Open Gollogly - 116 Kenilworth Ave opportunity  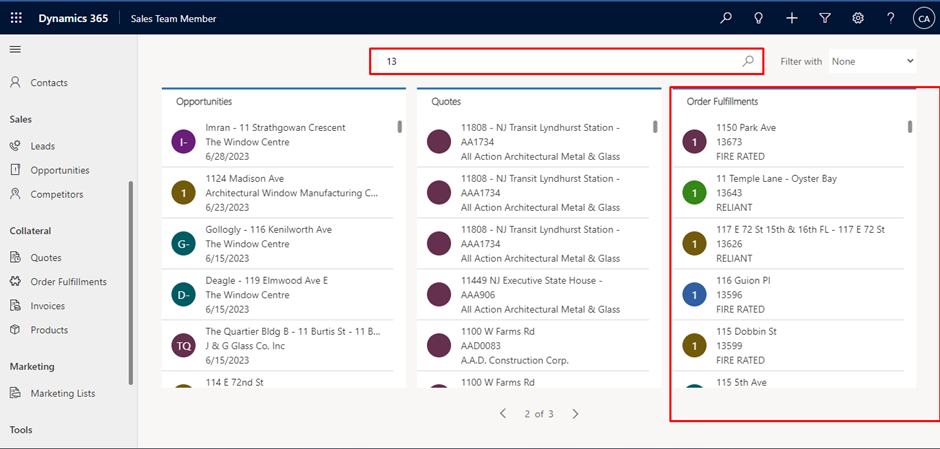tap(278, 244)
